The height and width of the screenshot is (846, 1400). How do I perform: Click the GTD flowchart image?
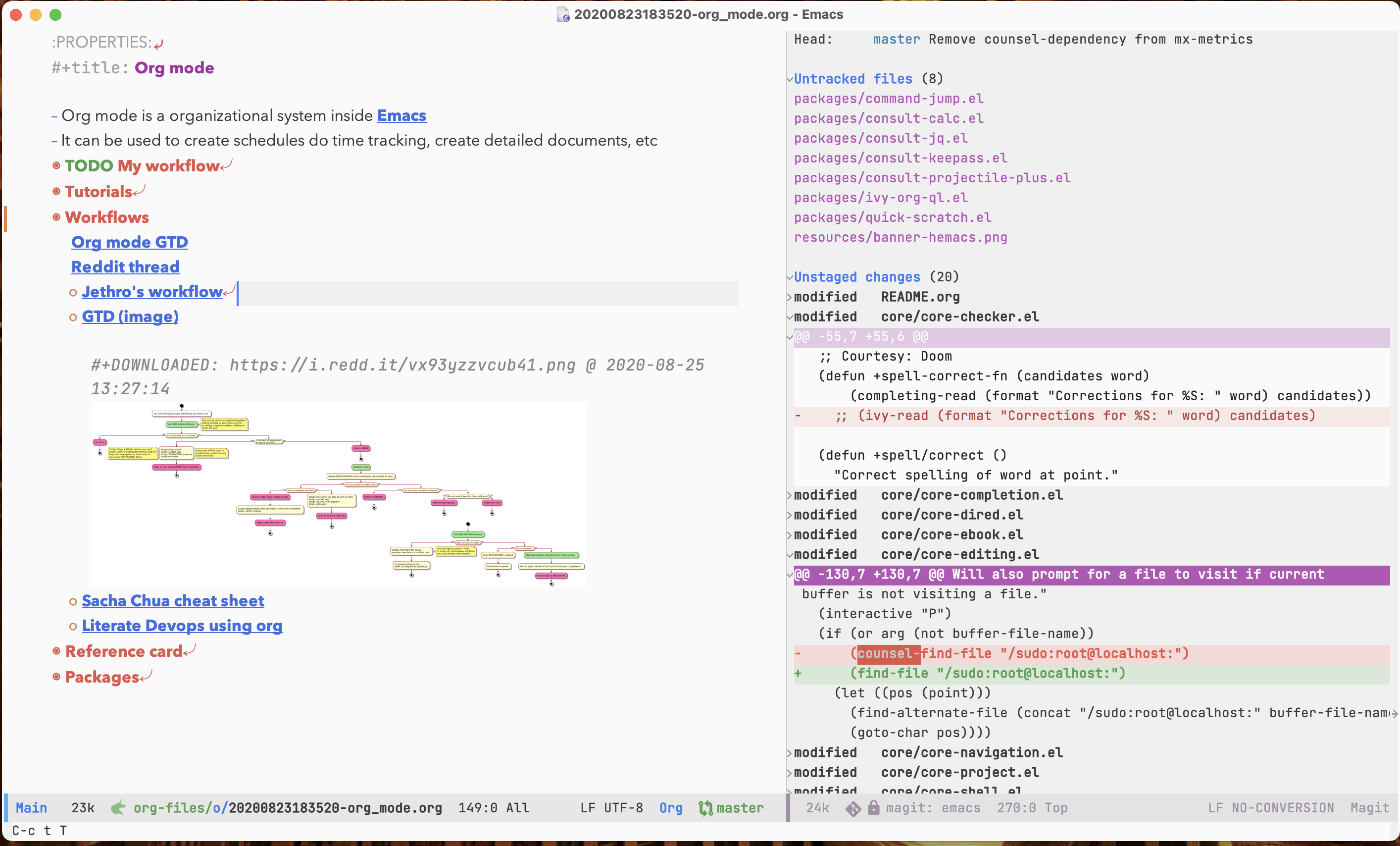338,495
